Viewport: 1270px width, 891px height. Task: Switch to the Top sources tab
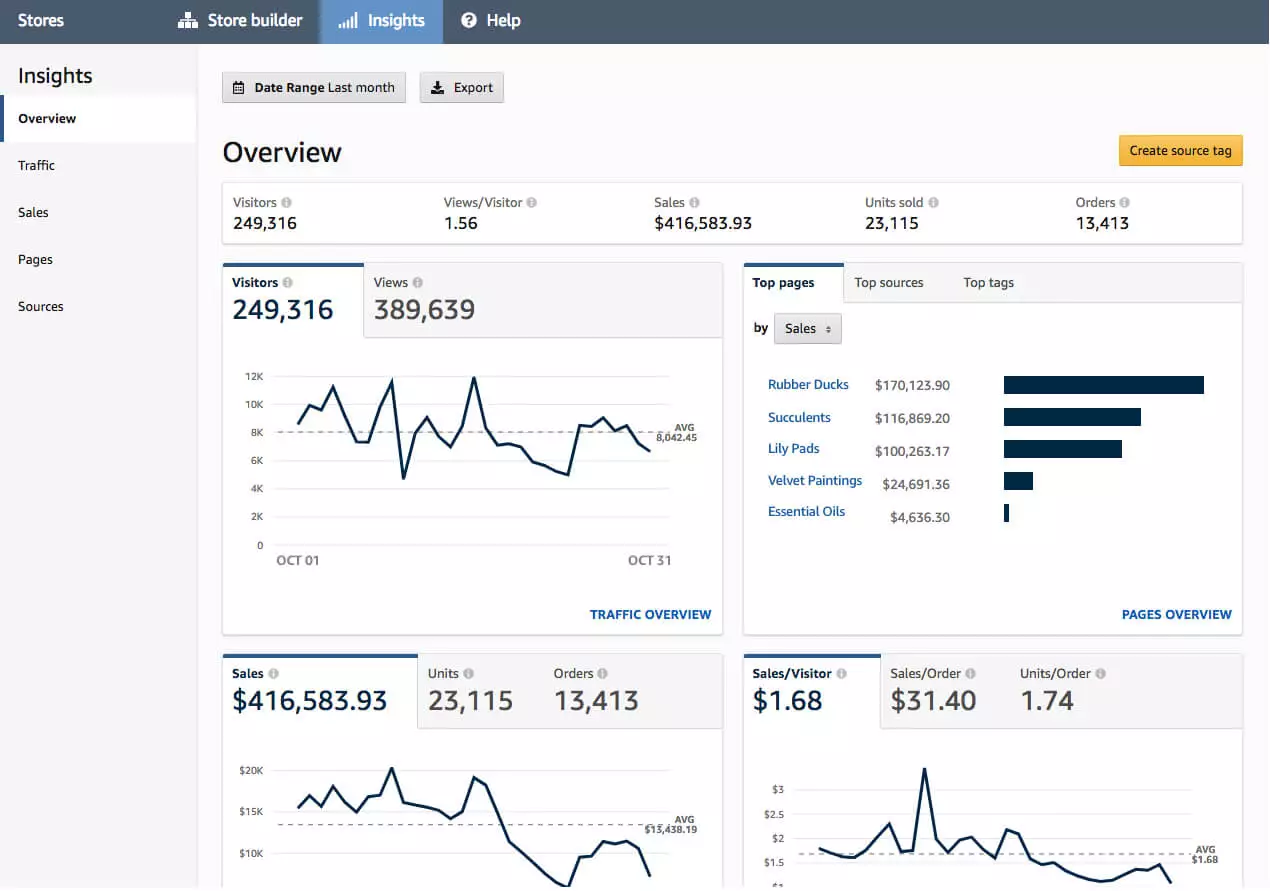pyautogui.click(x=888, y=283)
